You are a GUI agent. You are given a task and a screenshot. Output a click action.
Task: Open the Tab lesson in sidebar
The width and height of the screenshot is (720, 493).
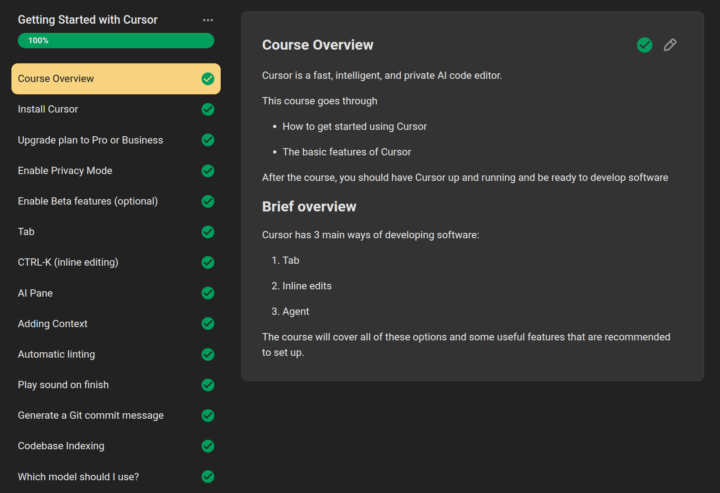[116, 232]
